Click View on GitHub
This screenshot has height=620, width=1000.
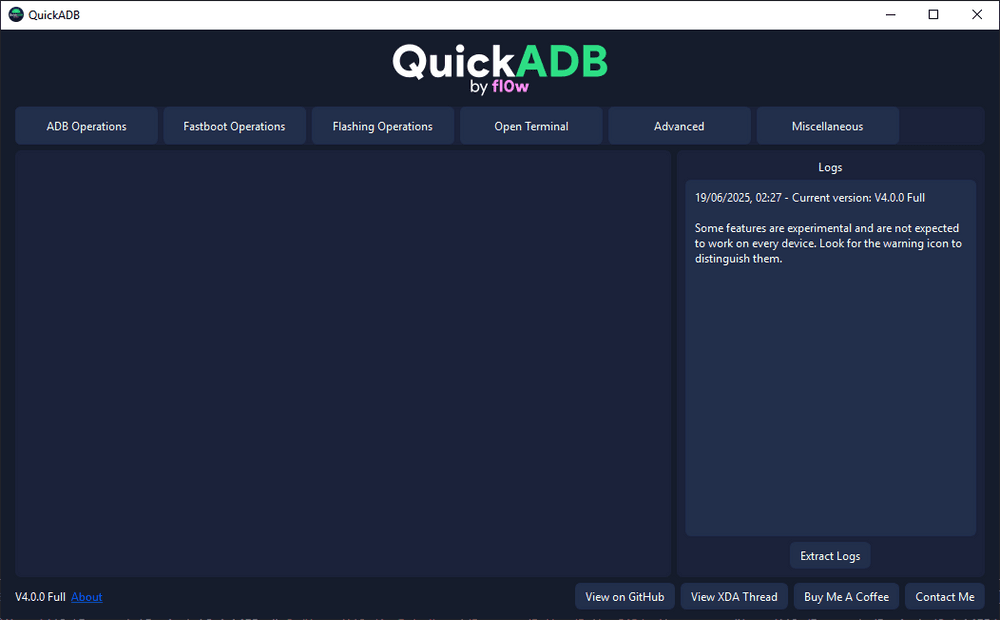click(625, 597)
